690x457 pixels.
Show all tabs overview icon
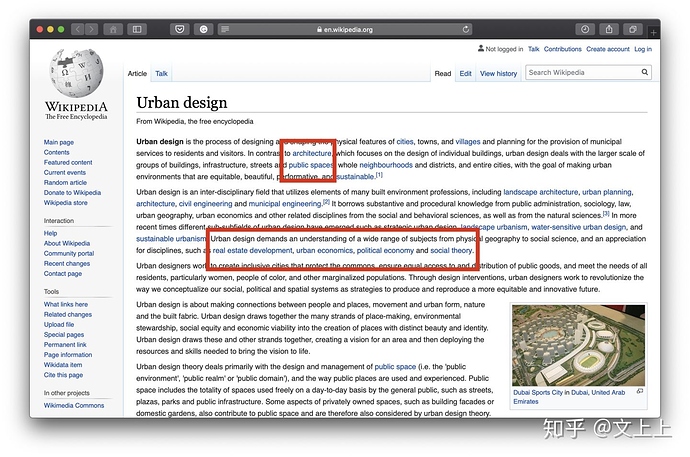pos(633,29)
